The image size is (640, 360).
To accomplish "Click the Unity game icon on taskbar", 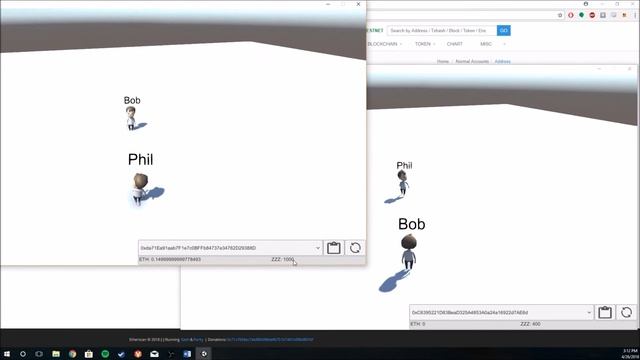I will point(204,354).
